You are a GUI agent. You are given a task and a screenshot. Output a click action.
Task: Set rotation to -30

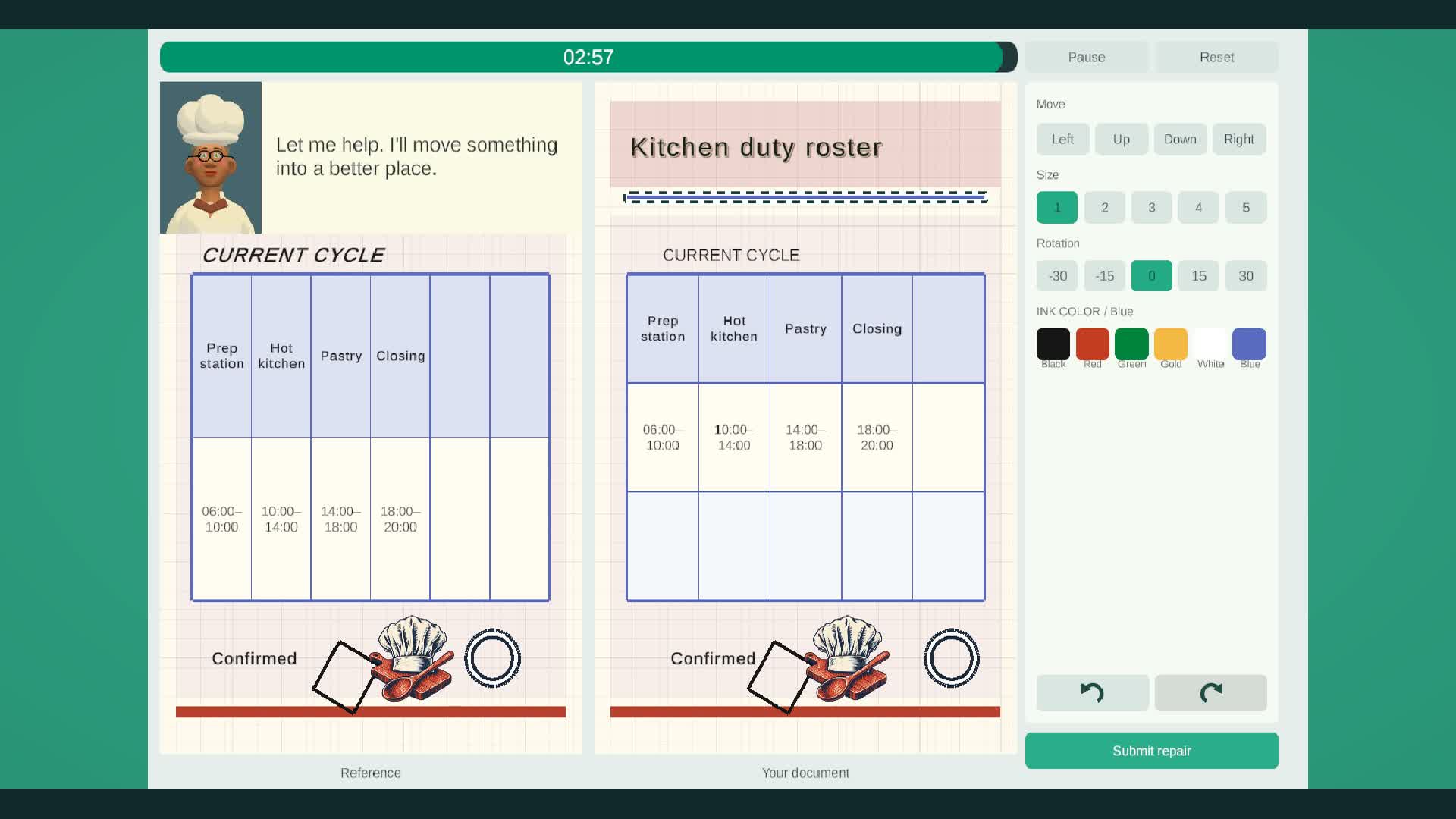tap(1057, 276)
